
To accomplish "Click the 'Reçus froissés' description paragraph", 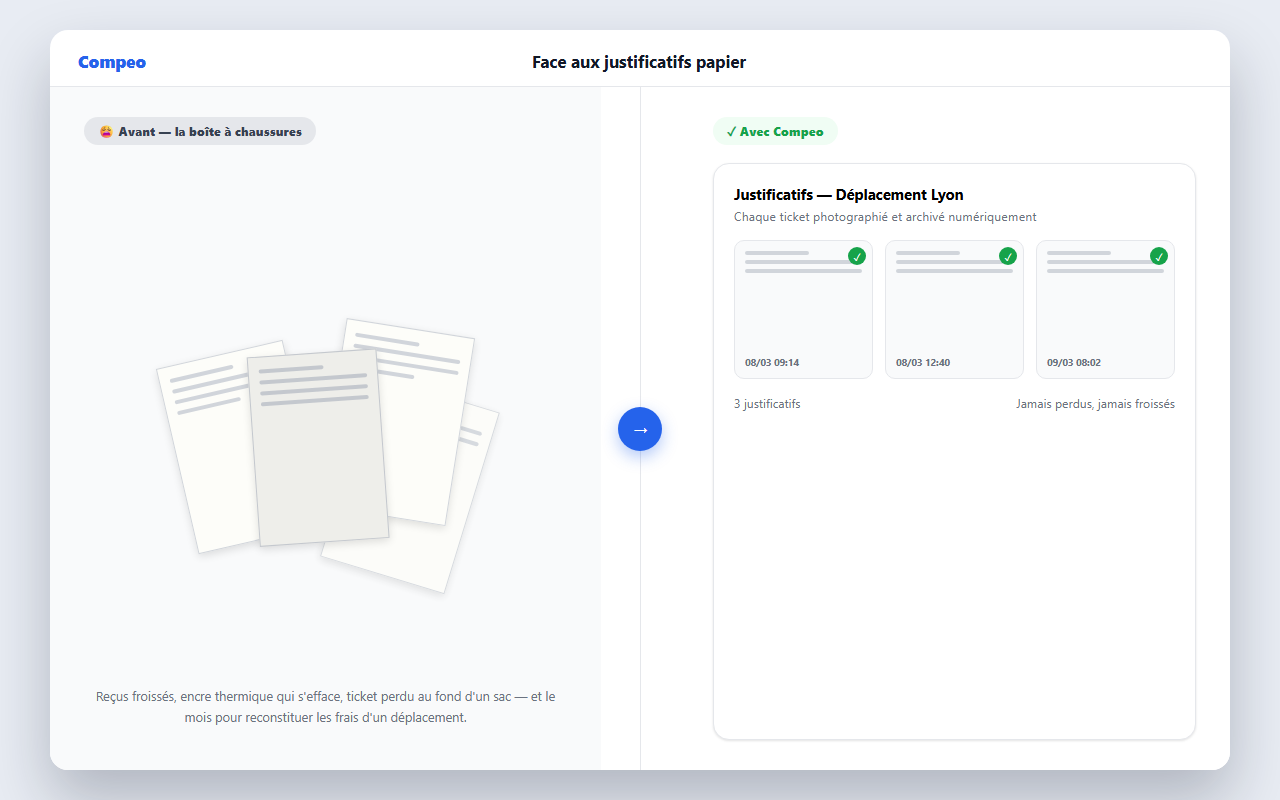I will point(326,707).
